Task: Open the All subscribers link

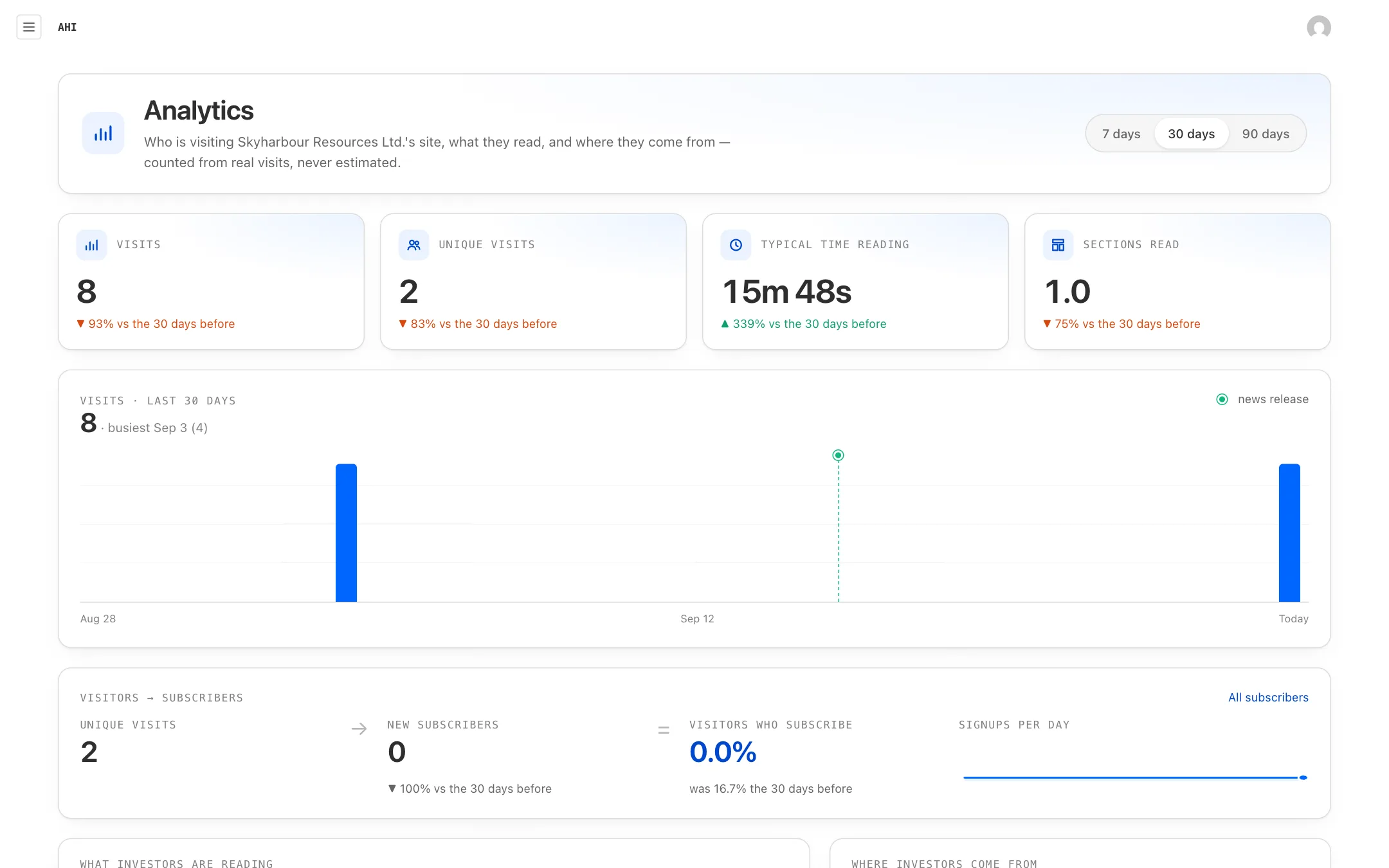Action: [1268, 698]
